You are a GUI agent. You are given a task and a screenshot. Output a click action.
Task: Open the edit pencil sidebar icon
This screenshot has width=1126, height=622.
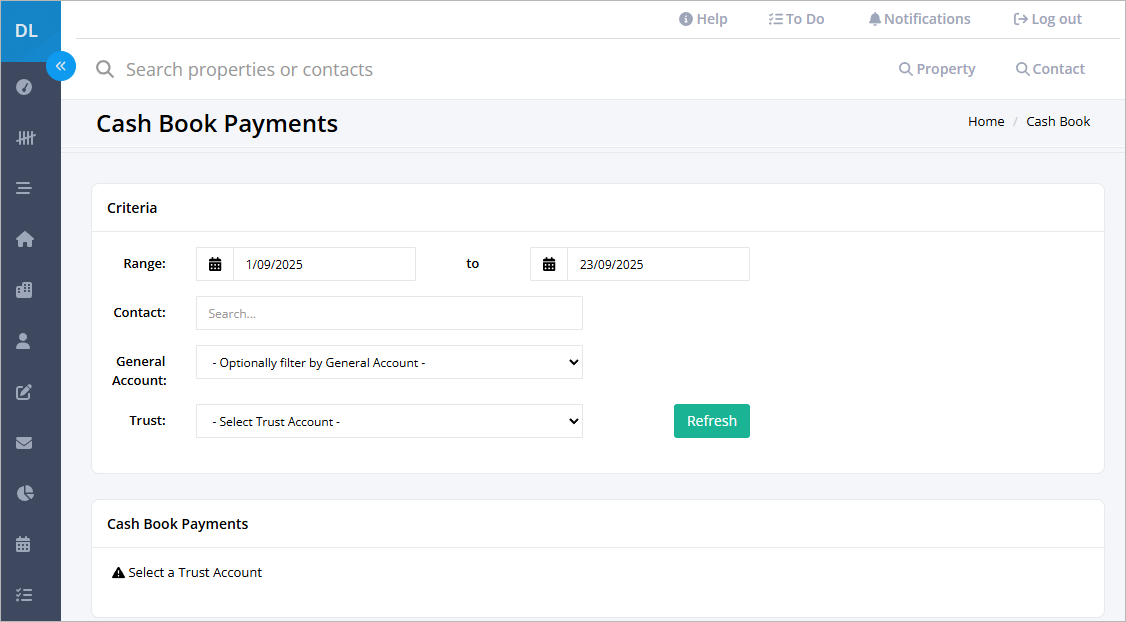[24, 392]
